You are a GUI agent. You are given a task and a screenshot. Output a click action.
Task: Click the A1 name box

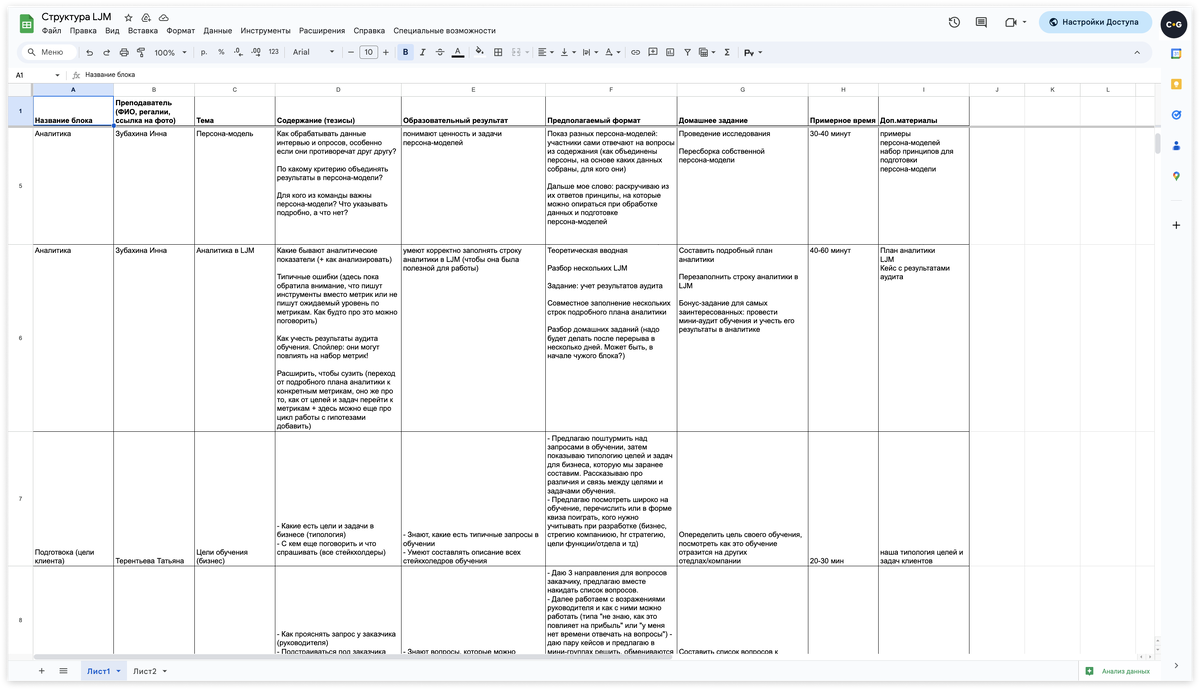pos(38,75)
